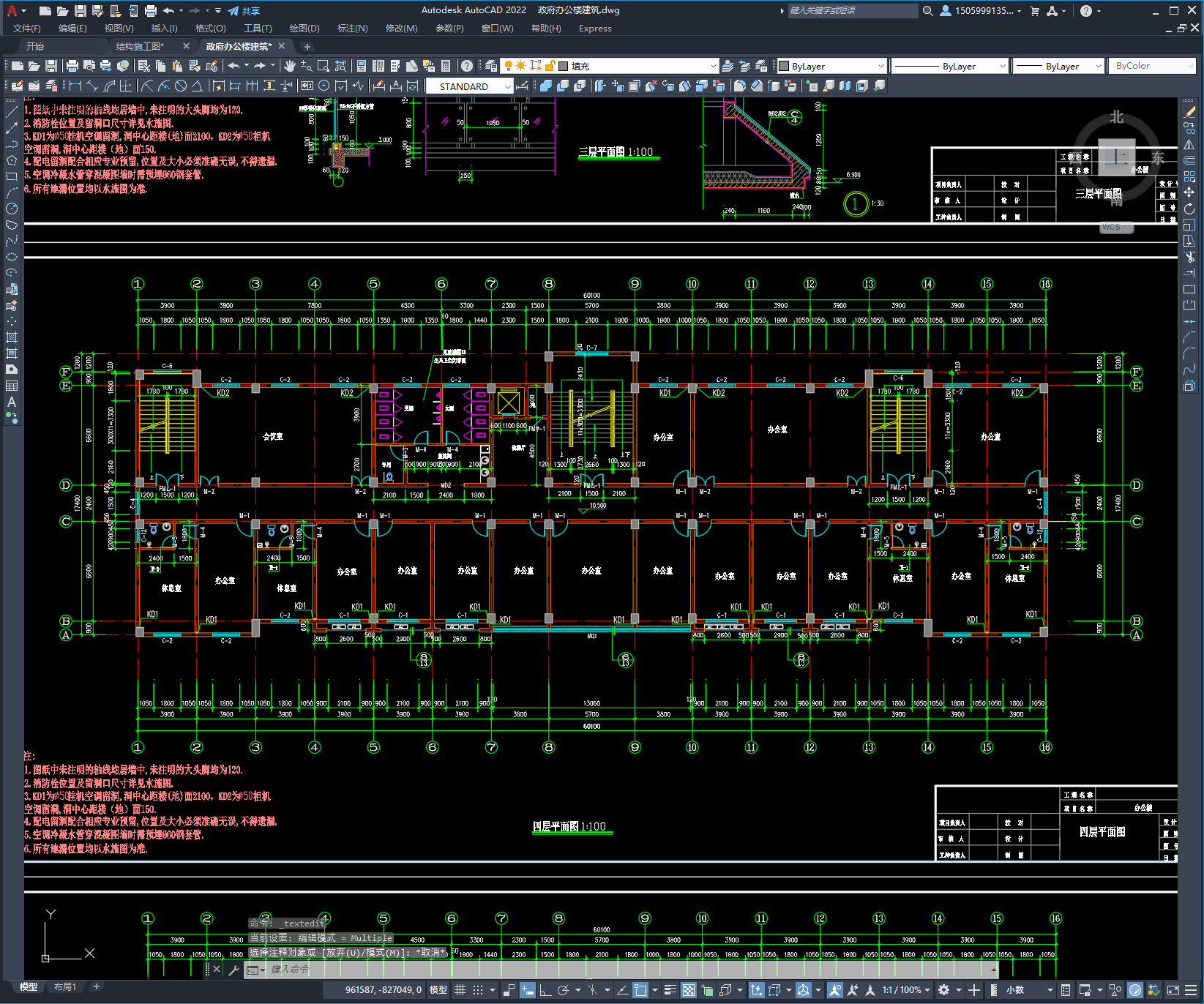Toggle hardware acceleration icon in status bar
Viewport: 1204px width, 1004px height.
[1135, 990]
